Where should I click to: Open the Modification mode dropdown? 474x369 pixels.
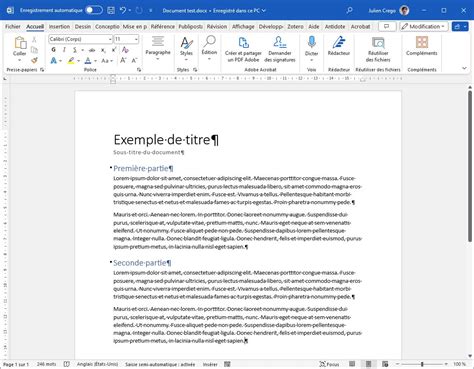click(423, 26)
